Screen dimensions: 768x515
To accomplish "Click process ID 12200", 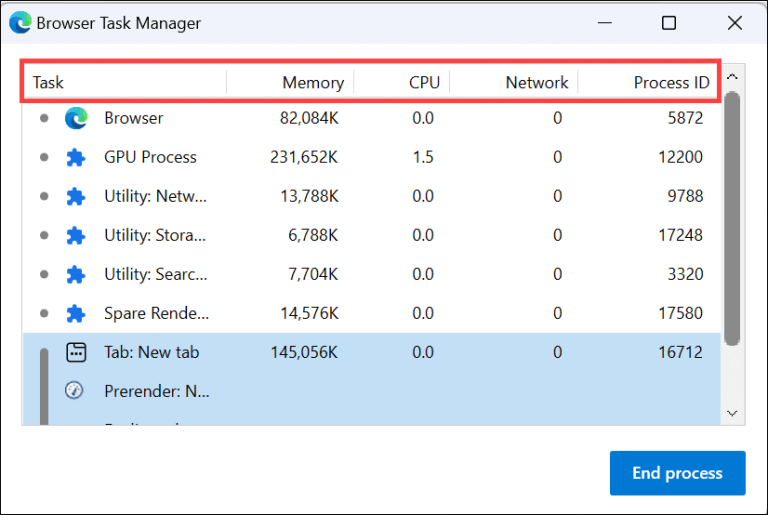I will coord(680,157).
